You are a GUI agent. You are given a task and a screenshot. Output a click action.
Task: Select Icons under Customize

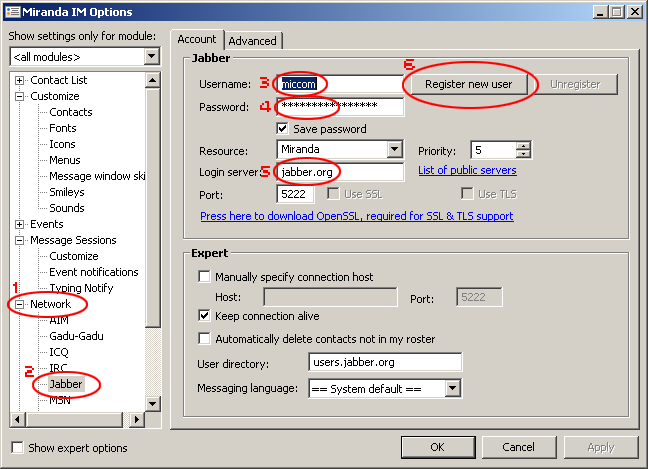click(62, 144)
